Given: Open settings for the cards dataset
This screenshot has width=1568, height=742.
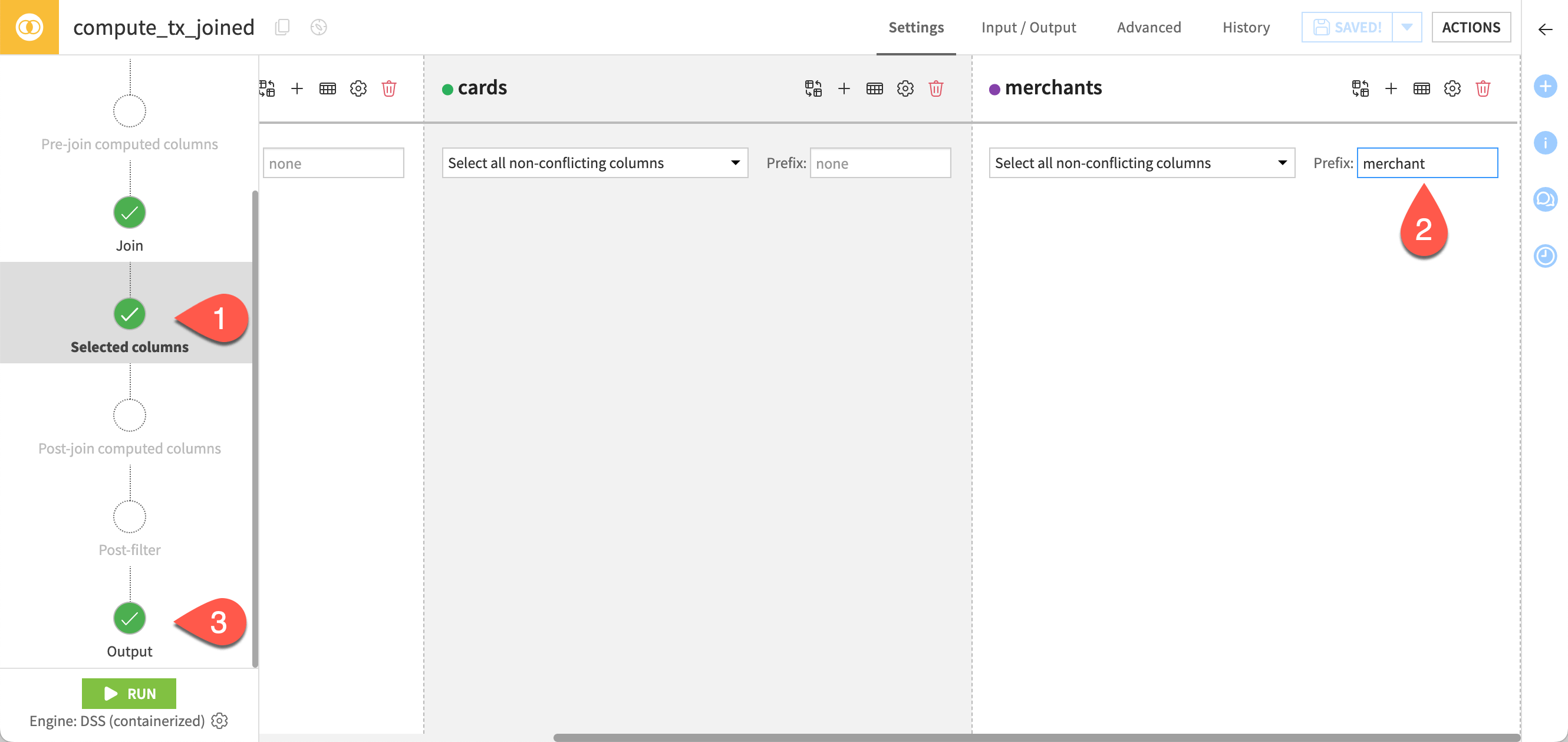Looking at the screenshot, I should (905, 88).
